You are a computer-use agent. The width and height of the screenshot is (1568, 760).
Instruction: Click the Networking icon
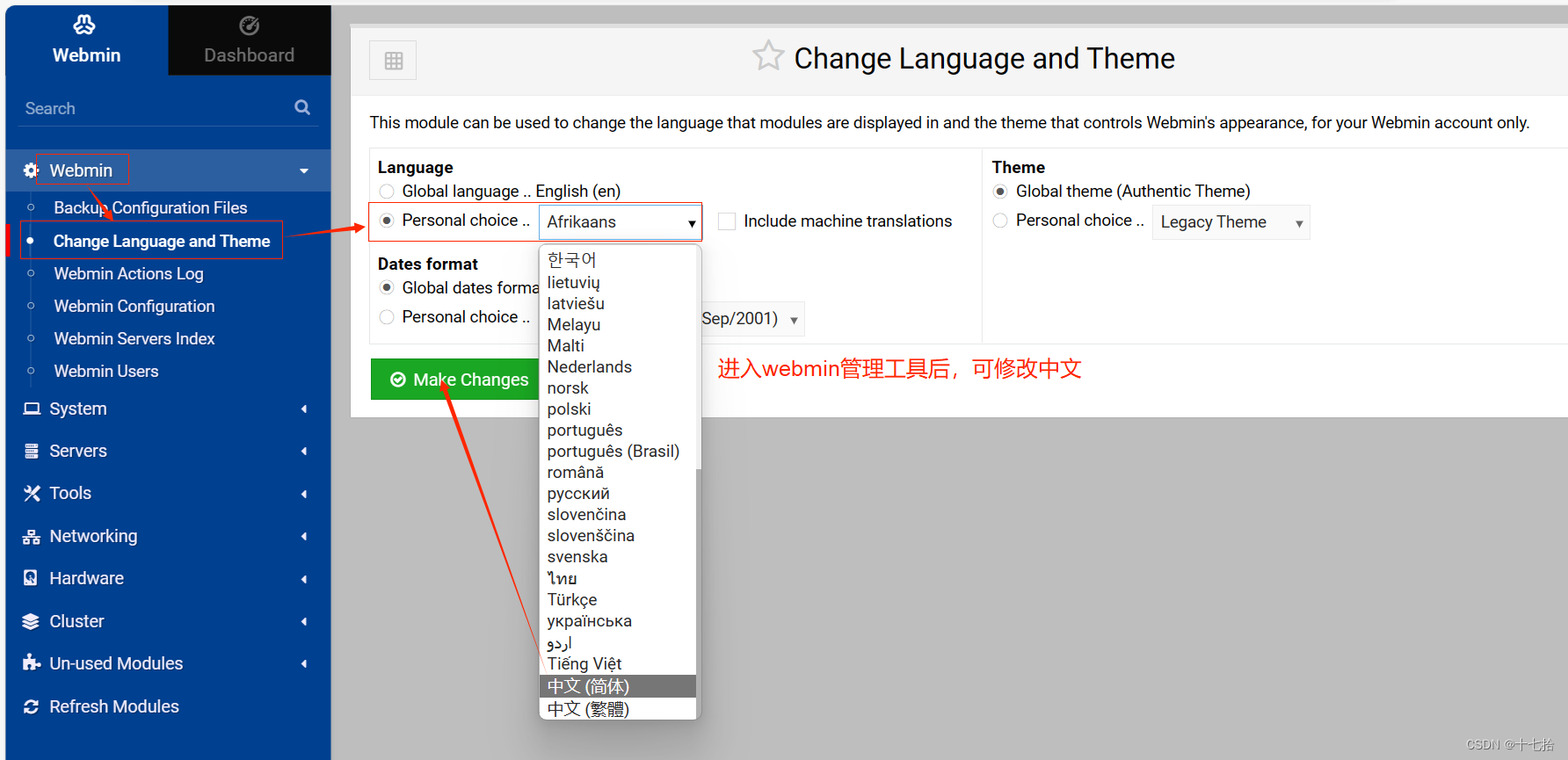32,536
